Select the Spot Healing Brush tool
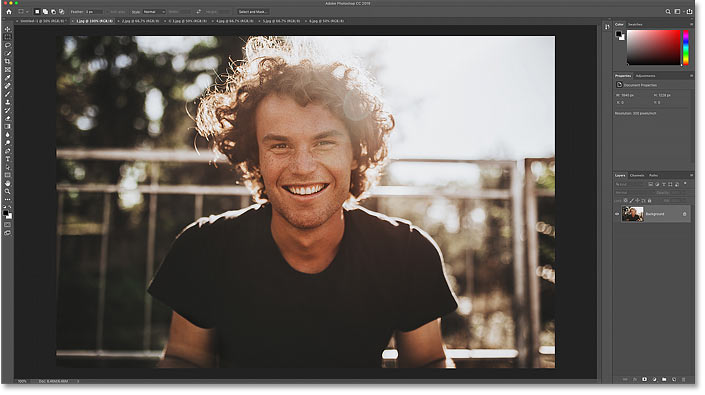Screen dimensions: 705x395 (7, 86)
